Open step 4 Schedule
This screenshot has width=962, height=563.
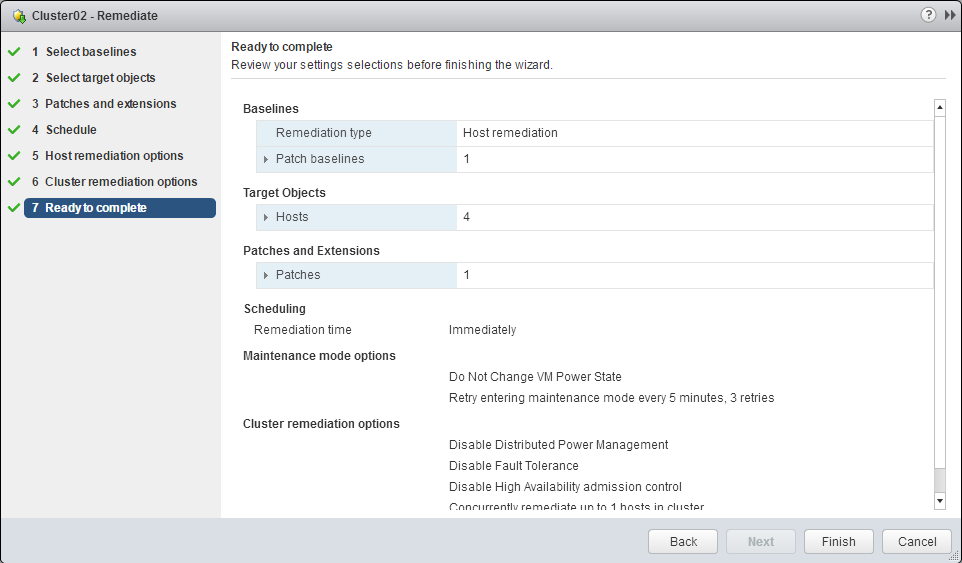(x=71, y=130)
